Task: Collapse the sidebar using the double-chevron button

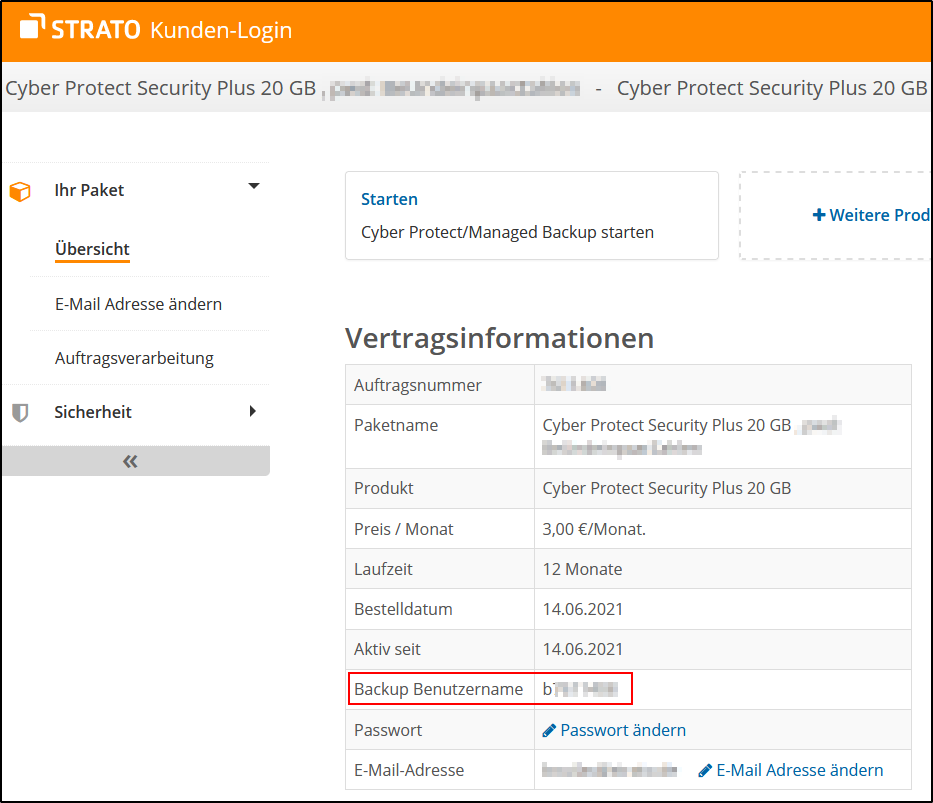Action: tap(128, 461)
